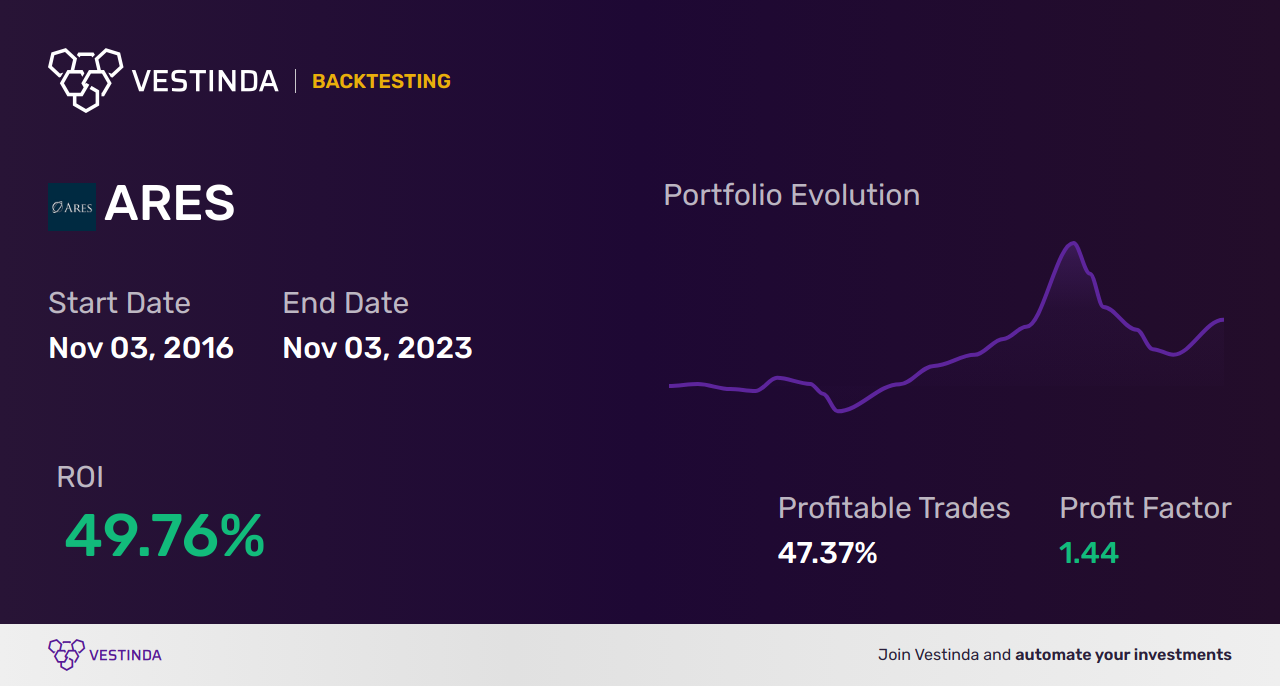Click the End Date label
Viewport: 1280px width, 686px height.
coord(345,303)
